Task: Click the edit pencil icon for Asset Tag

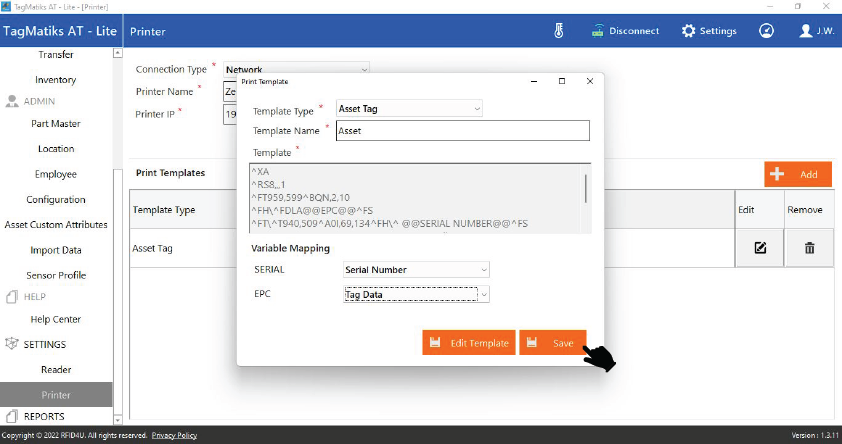Action: (x=760, y=248)
